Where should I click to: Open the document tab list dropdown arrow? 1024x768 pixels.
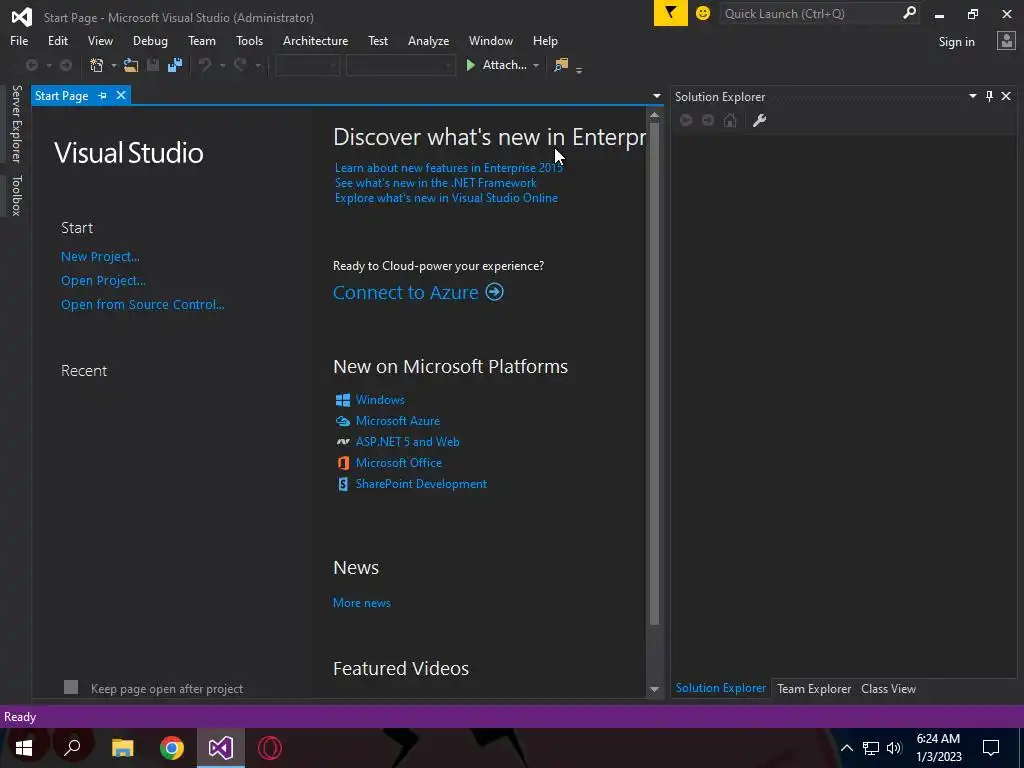click(x=656, y=96)
